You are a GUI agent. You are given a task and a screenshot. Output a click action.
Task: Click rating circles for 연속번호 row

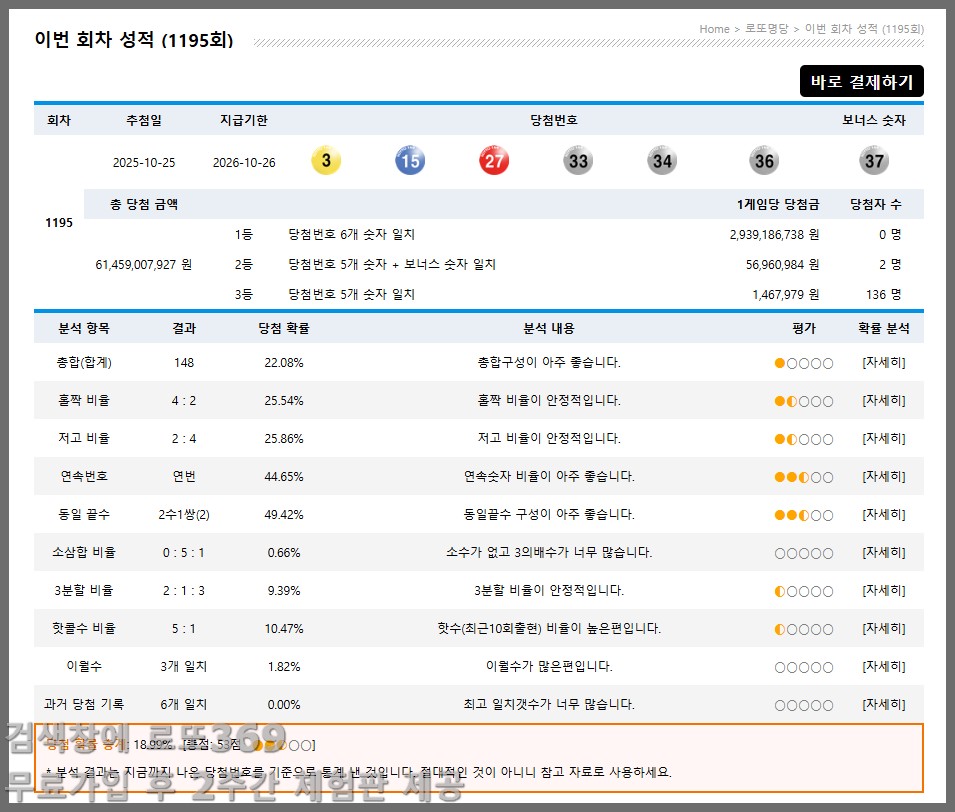point(804,477)
